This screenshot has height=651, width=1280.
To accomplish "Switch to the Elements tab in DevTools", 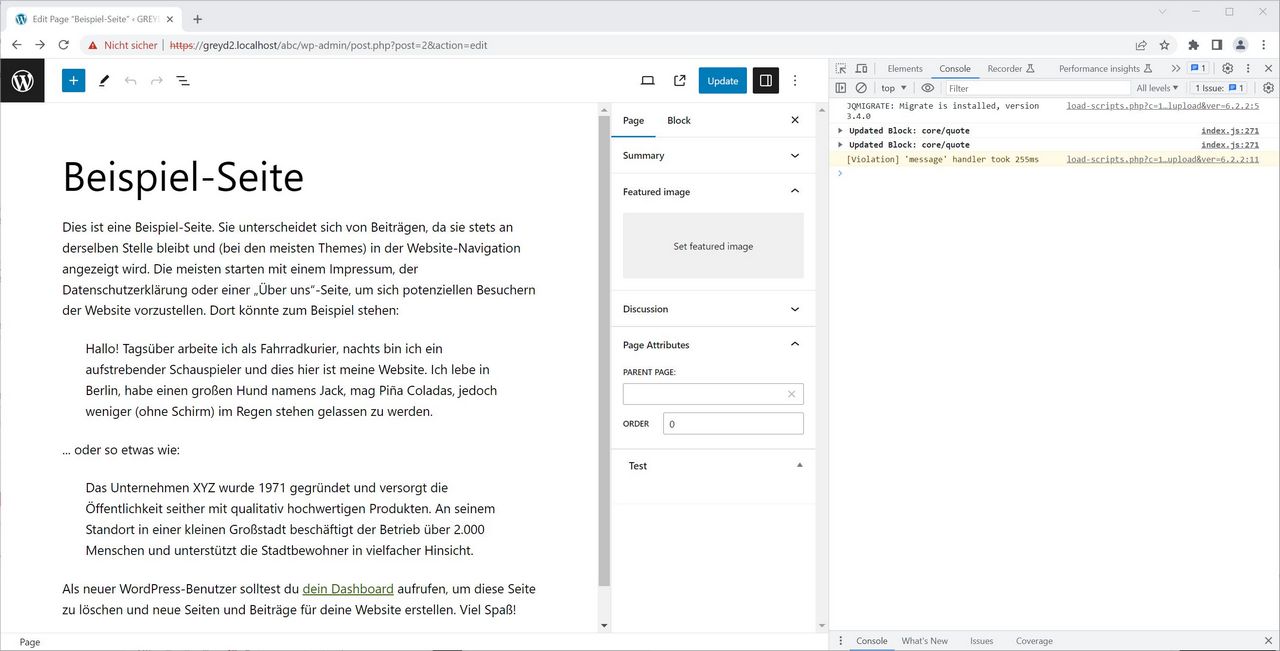I will click(904, 68).
